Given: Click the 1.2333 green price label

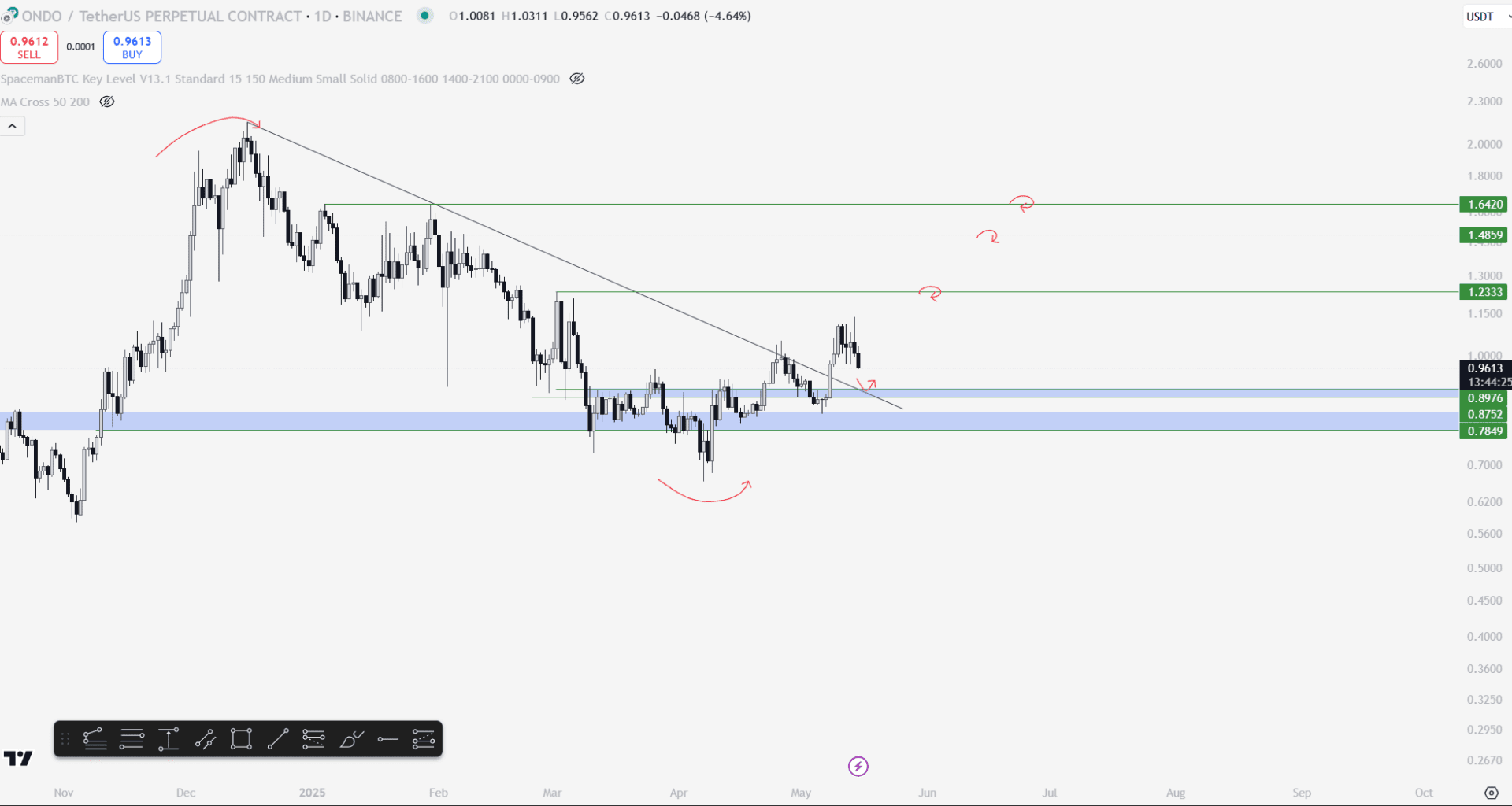Looking at the screenshot, I should point(1484,292).
